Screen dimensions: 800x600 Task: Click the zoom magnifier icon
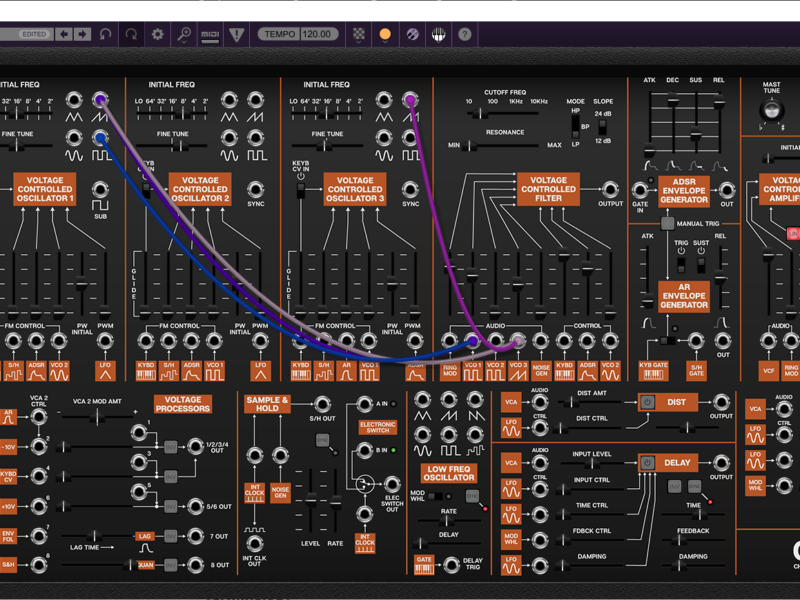point(184,34)
